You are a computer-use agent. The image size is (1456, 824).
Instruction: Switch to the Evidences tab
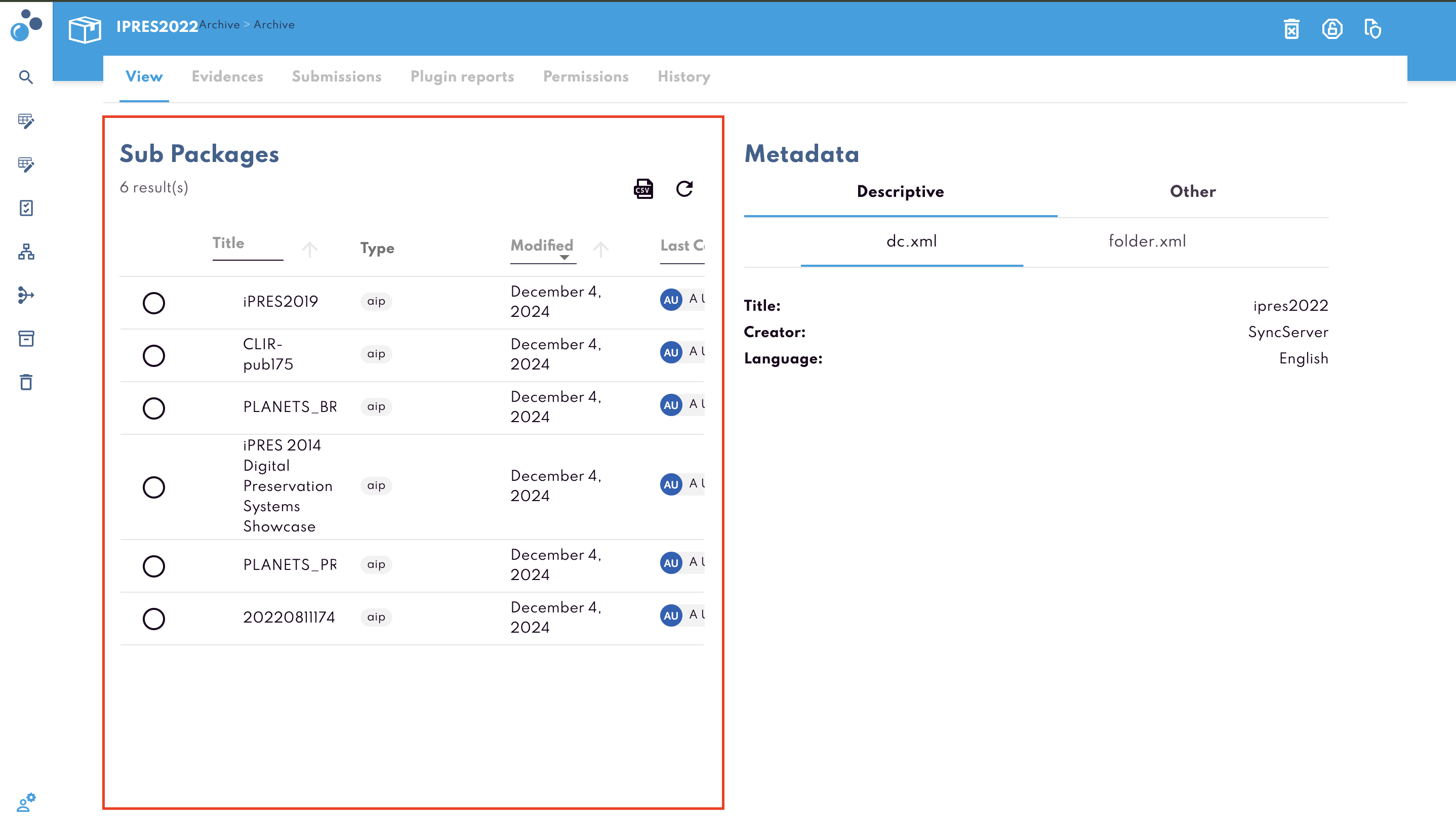pyautogui.click(x=227, y=77)
